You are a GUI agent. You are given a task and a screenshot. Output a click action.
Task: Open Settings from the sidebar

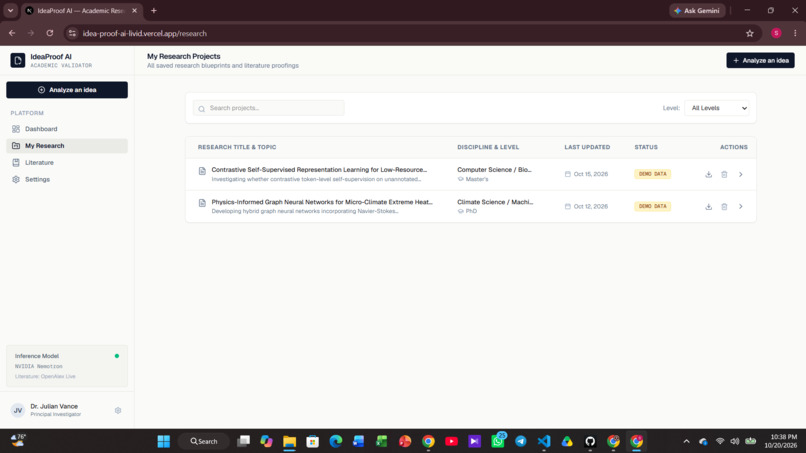click(x=67, y=179)
